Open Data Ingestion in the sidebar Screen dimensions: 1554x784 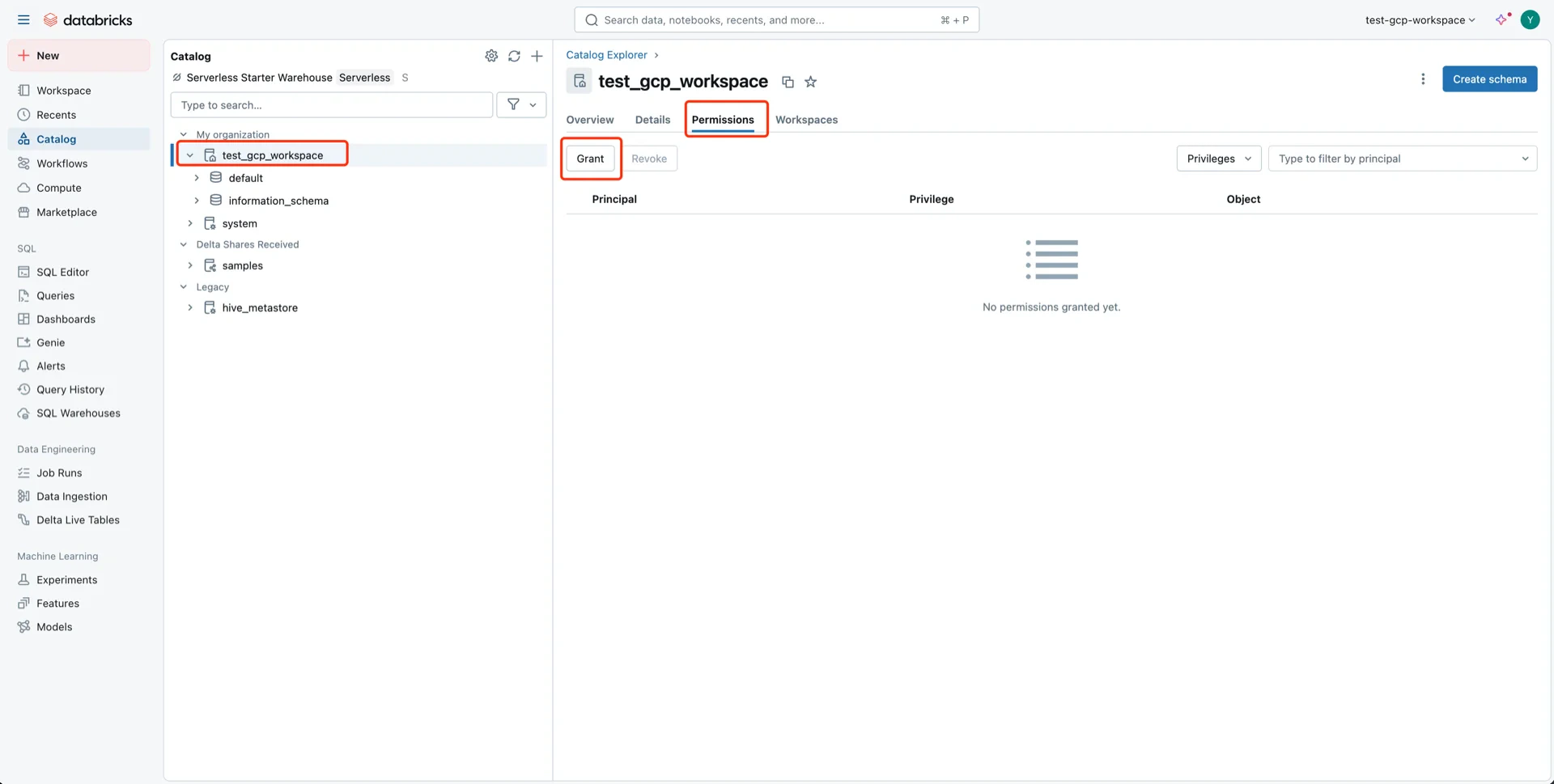click(x=79, y=496)
